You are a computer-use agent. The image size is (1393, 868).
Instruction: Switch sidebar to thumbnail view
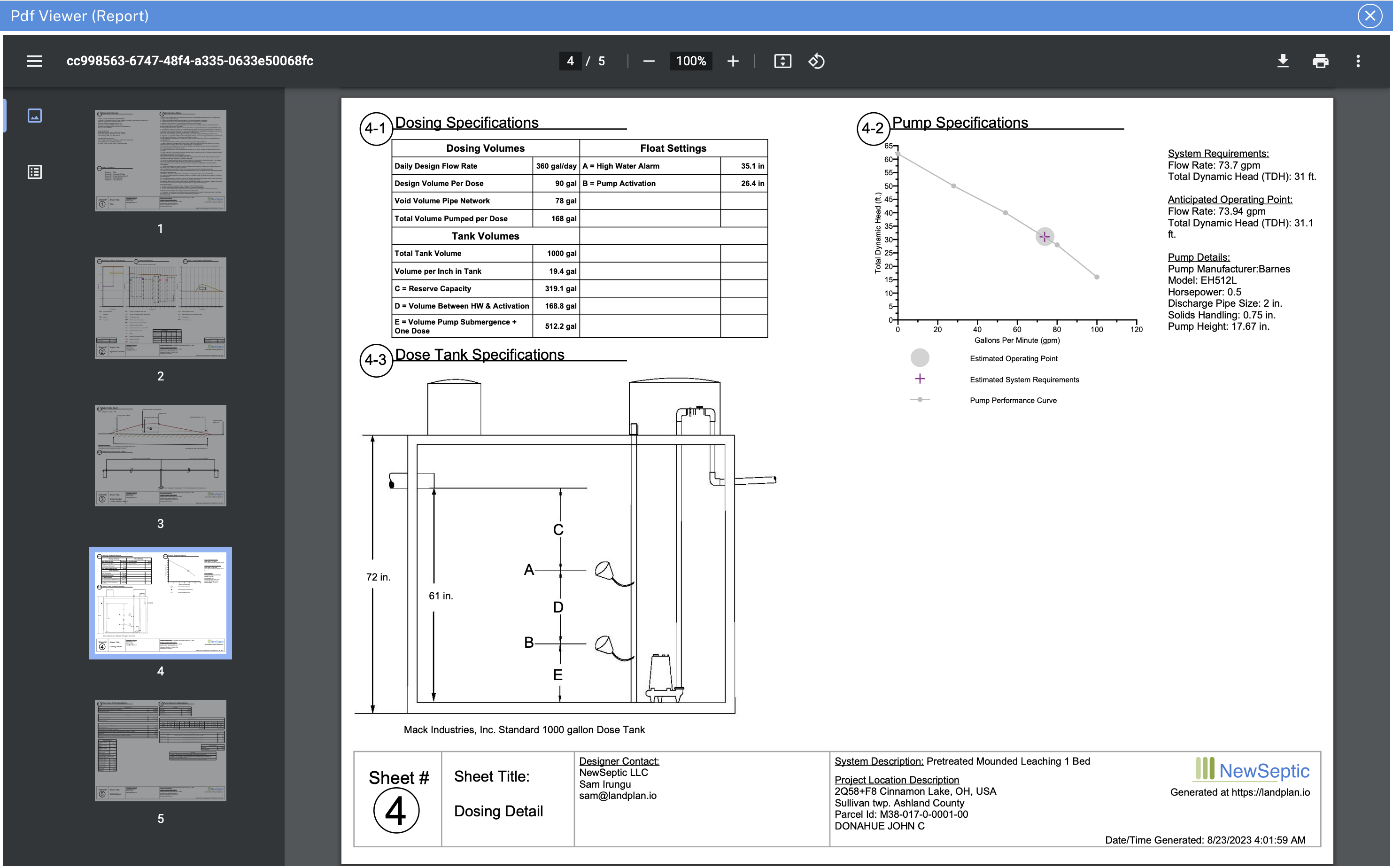coord(34,116)
